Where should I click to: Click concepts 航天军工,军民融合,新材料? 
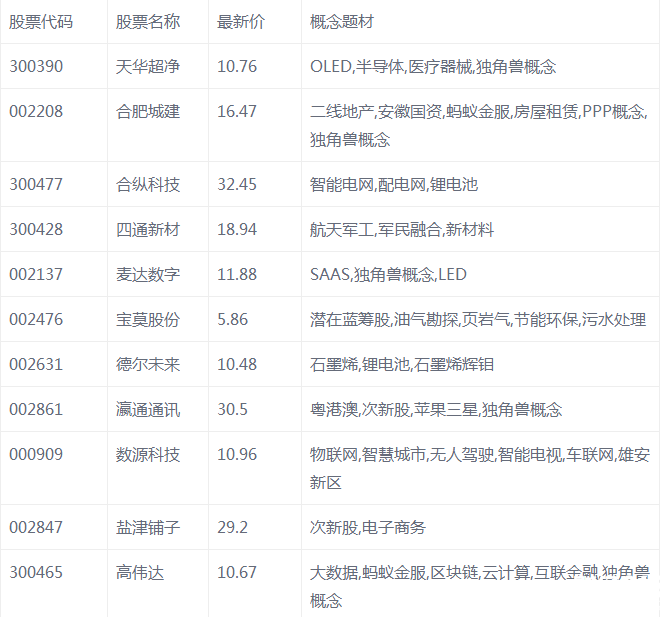click(402, 230)
